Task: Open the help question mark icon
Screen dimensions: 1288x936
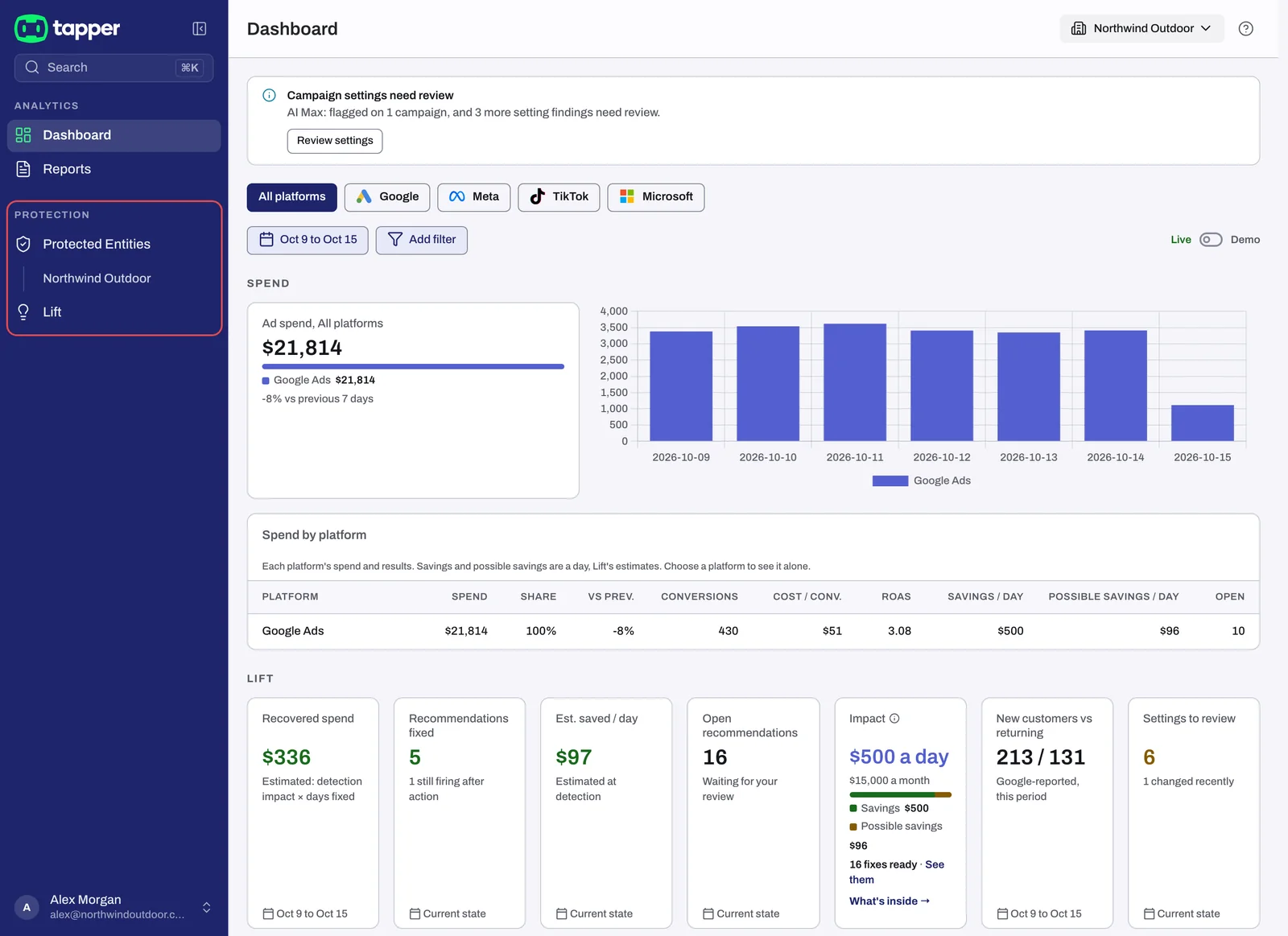Action: point(1245,29)
